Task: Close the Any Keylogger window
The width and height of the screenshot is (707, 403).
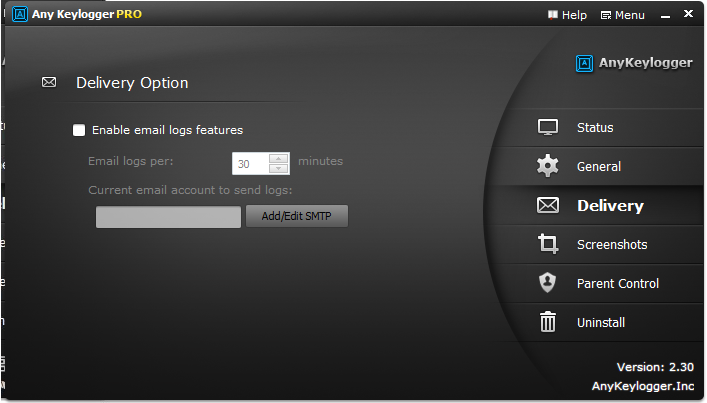Action: pos(688,14)
